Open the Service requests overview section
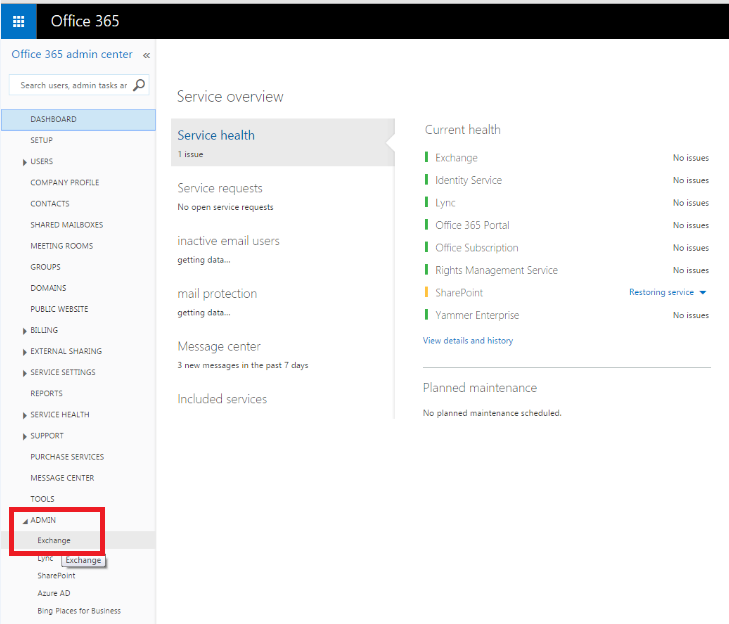The width and height of the screenshot is (729, 624). click(x=220, y=188)
